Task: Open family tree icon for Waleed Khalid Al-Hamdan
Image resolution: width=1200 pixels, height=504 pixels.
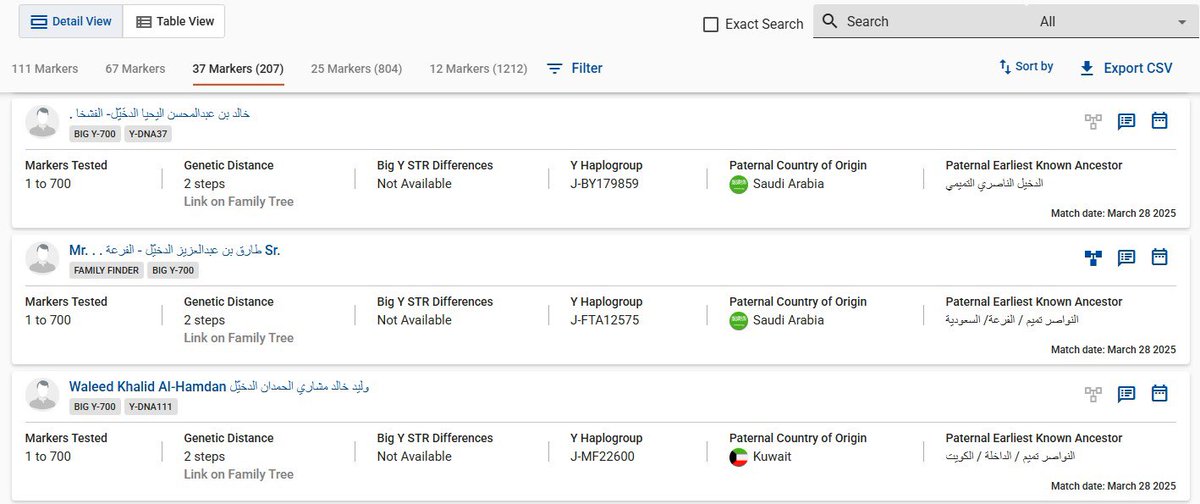Action: (1093, 394)
